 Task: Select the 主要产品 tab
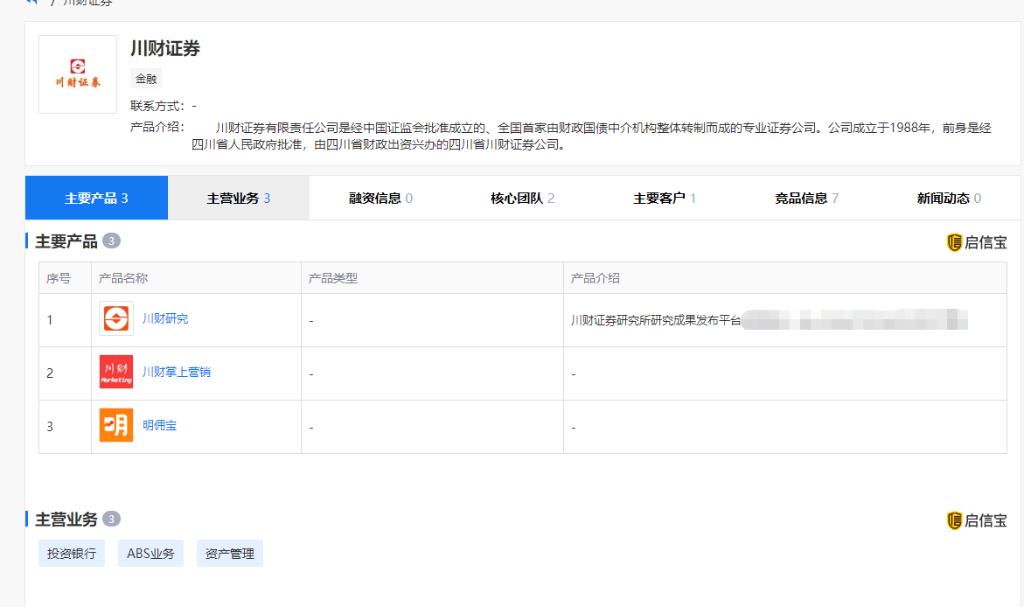(x=96, y=198)
